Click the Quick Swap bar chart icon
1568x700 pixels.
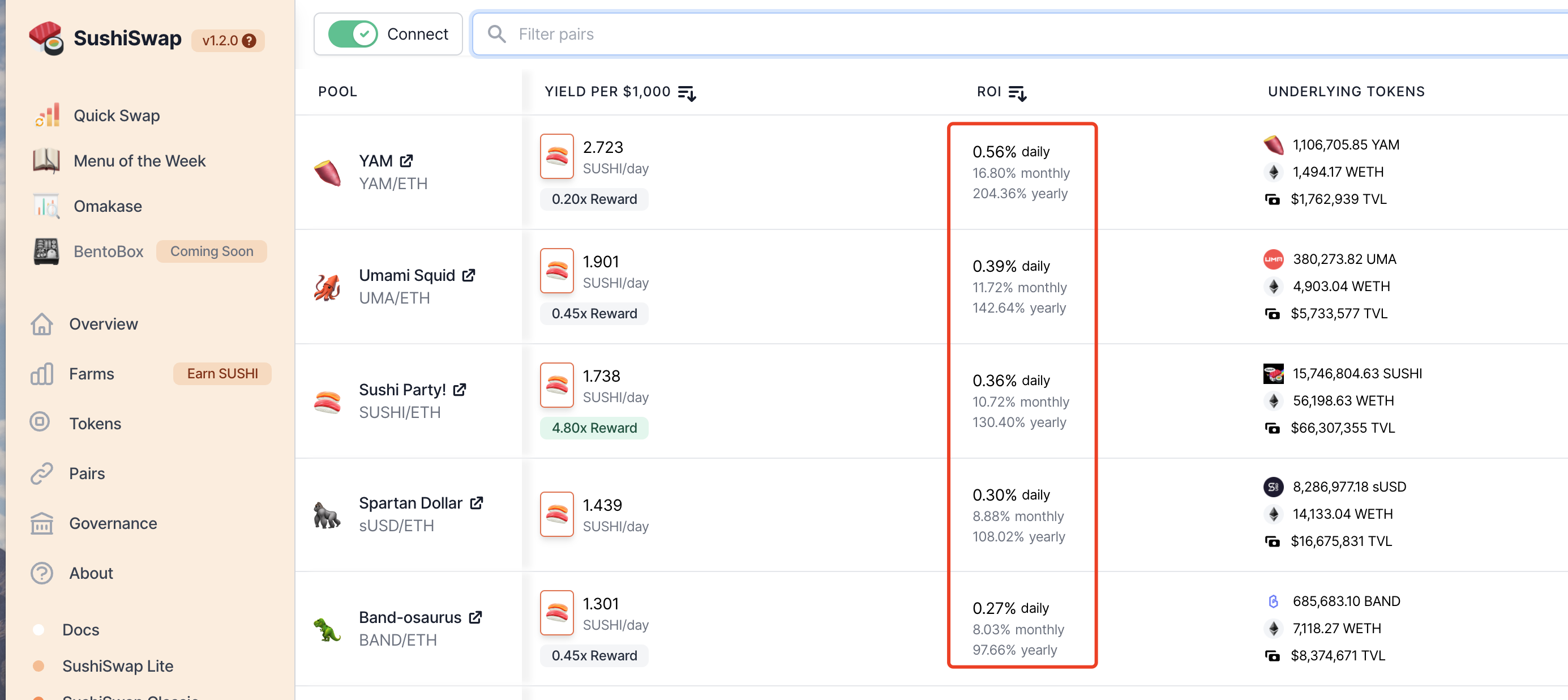coord(46,115)
